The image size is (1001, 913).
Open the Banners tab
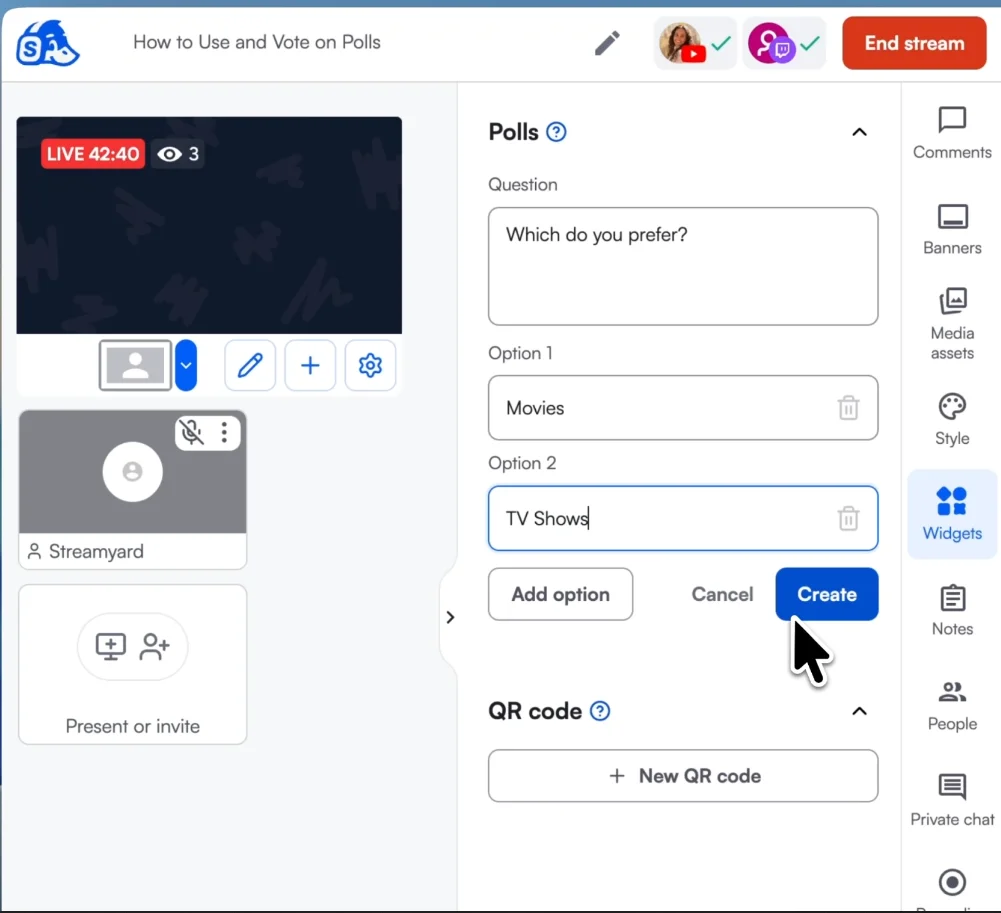pyautogui.click(x=952, y=229)
